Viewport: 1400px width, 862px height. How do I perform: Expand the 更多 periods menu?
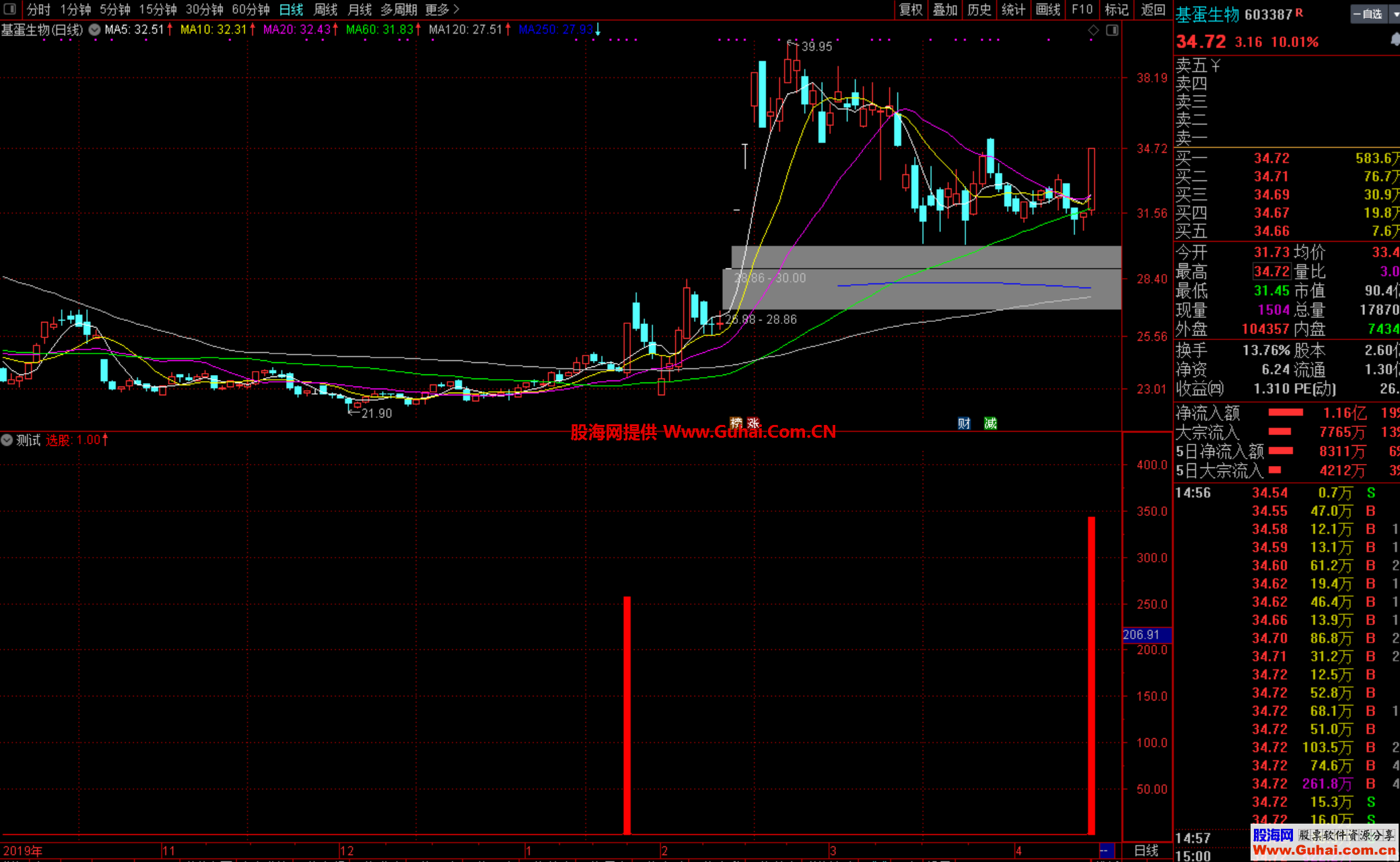tap(442, 9)
